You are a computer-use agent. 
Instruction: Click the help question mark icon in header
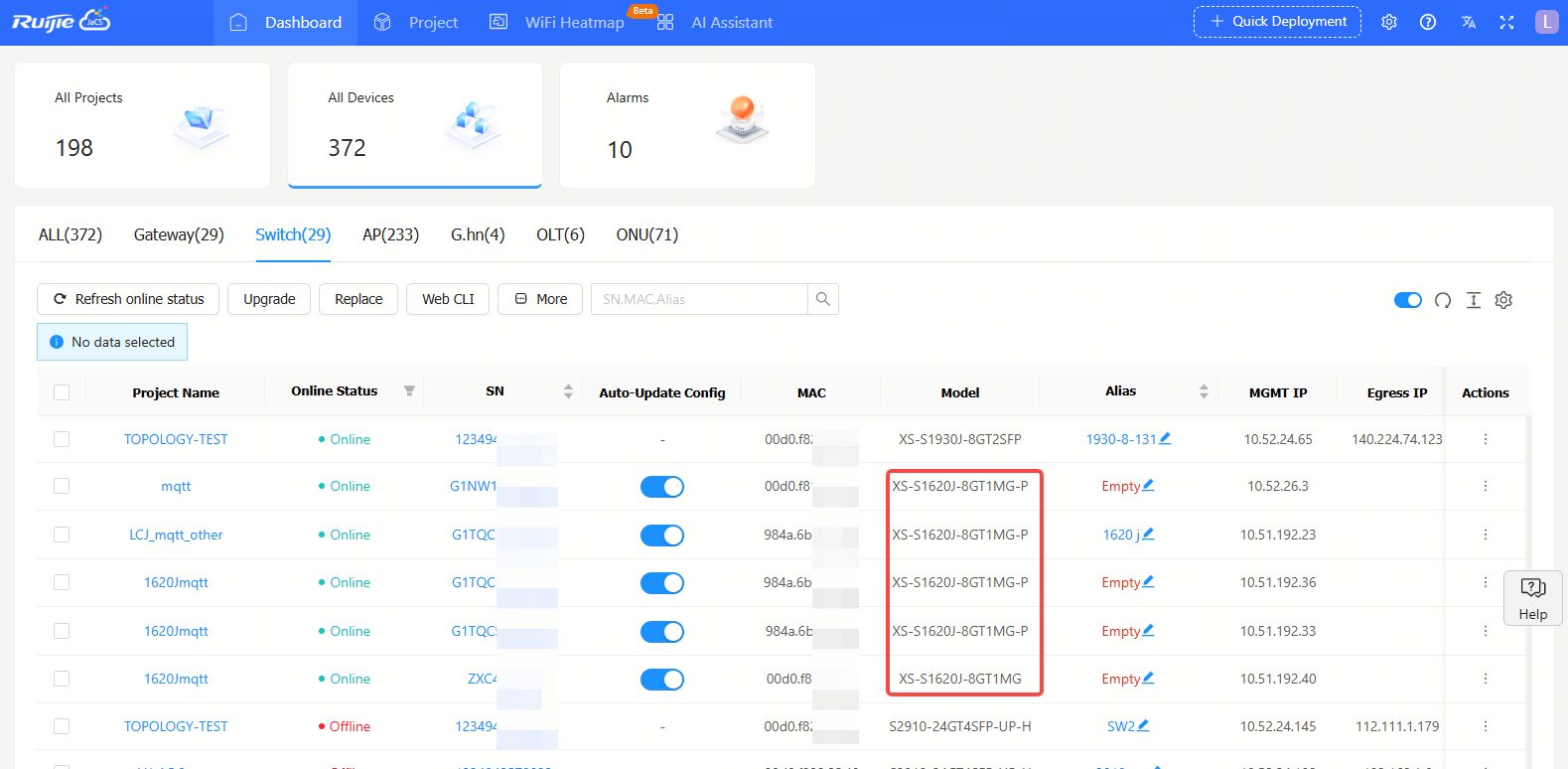coord(1427,22)
